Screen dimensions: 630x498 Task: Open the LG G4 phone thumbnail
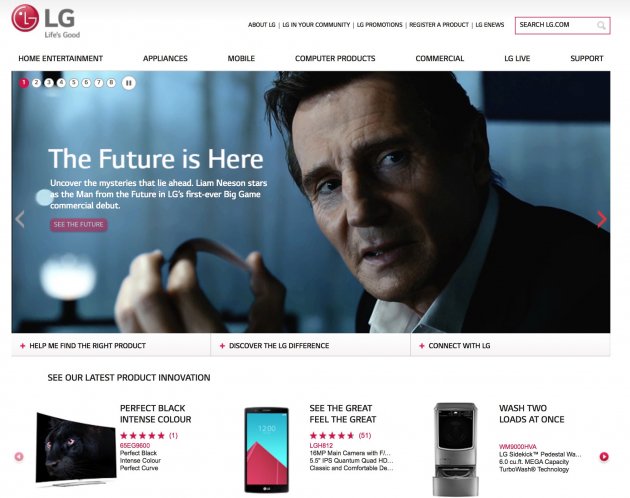(267, 450)
